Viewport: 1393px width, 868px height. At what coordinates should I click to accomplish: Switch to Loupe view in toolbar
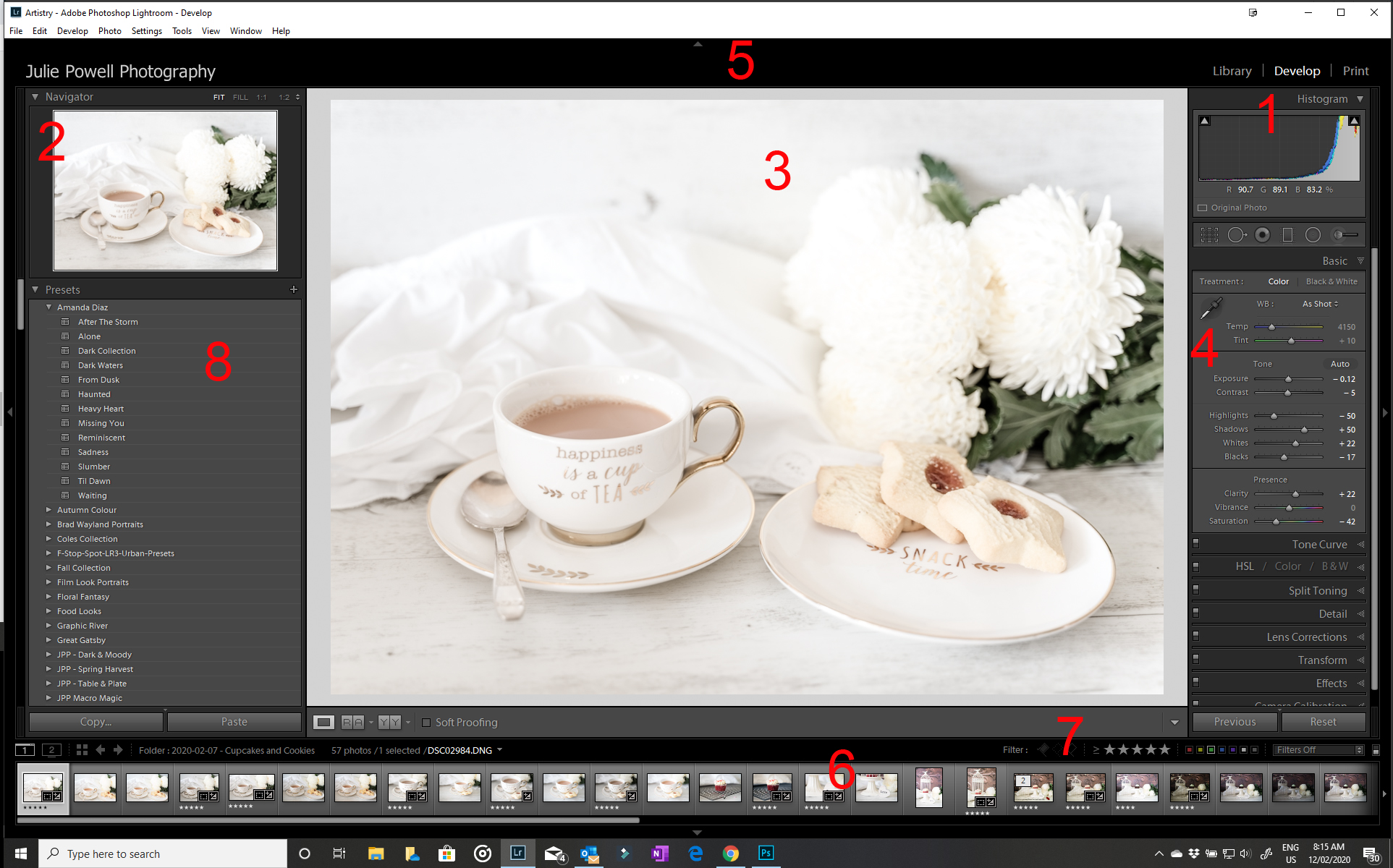click(323, 722)
